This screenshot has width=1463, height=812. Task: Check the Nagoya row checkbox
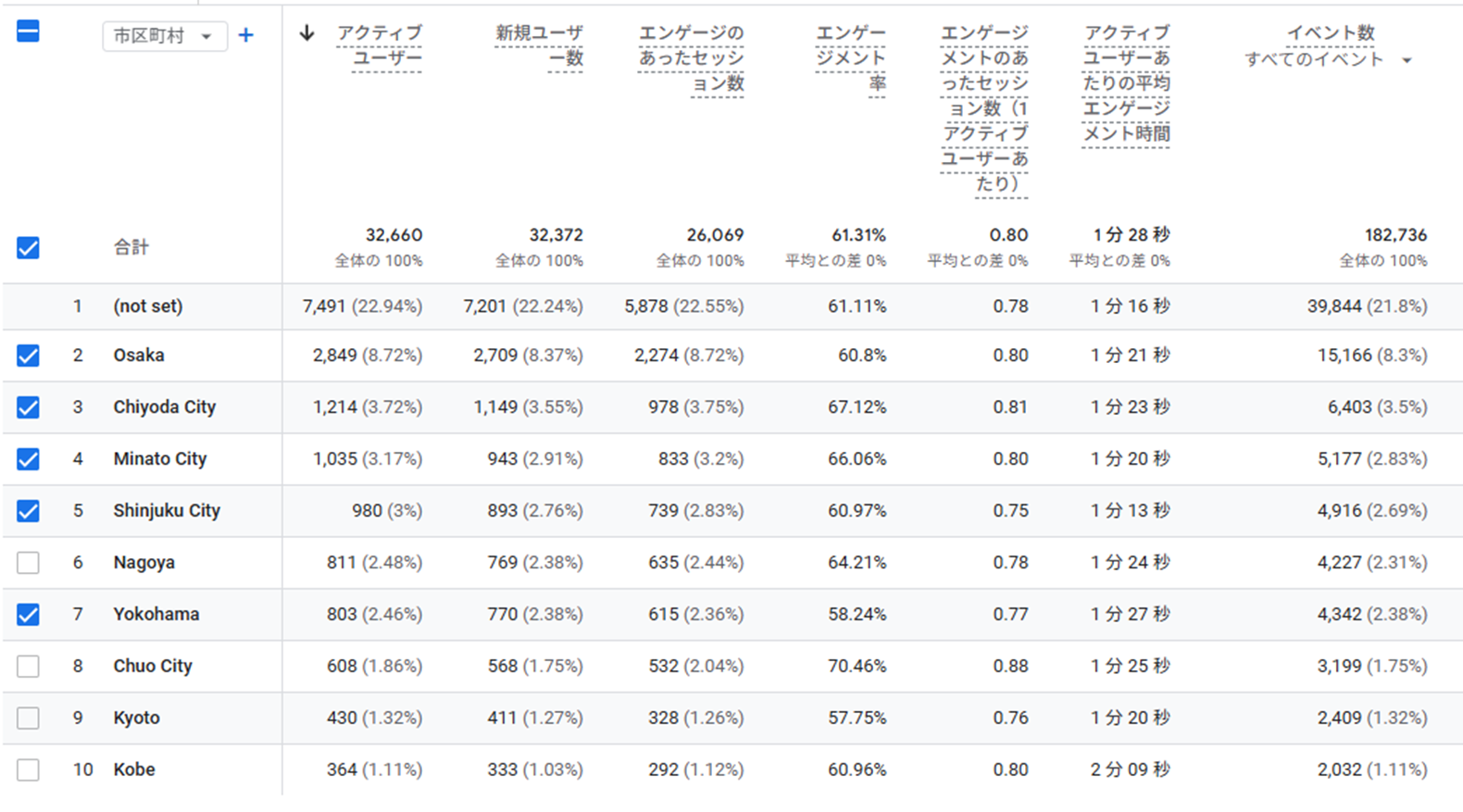(x=29, y=563)
